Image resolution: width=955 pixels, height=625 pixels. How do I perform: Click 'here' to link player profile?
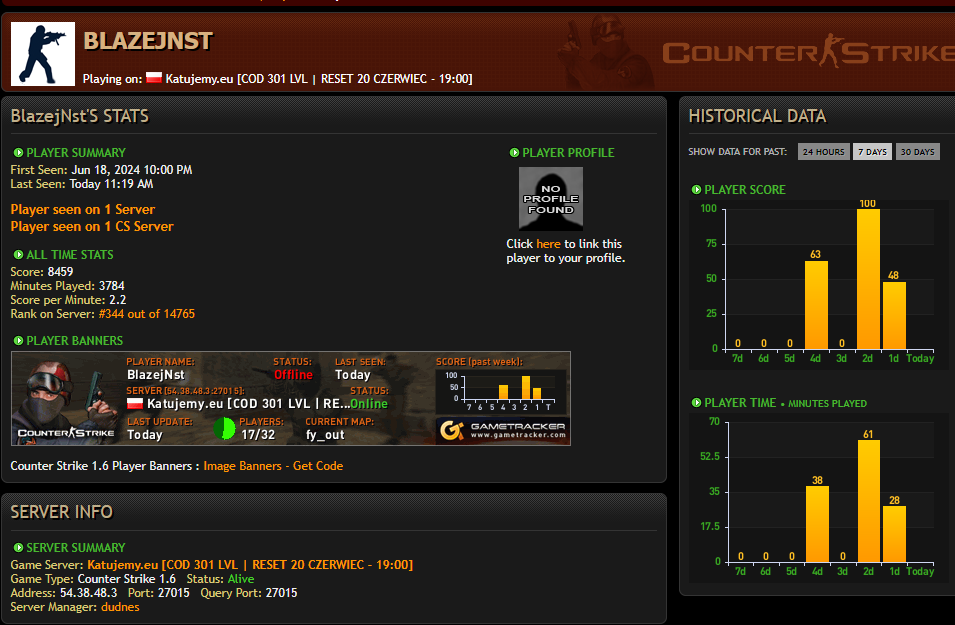pyautogui.click(x=548, y=244)
